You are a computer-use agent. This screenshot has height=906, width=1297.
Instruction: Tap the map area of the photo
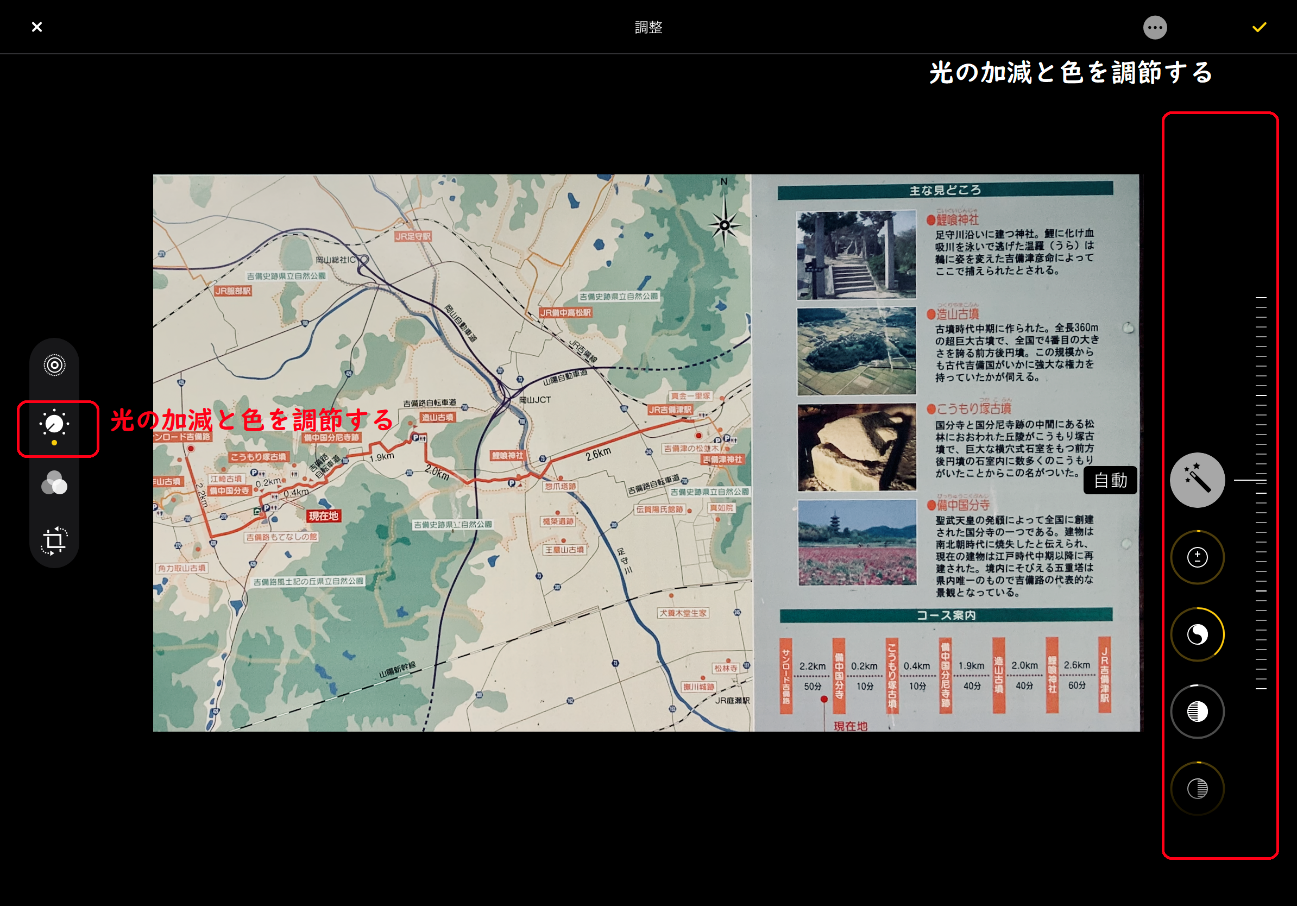(x=452, y=453)
